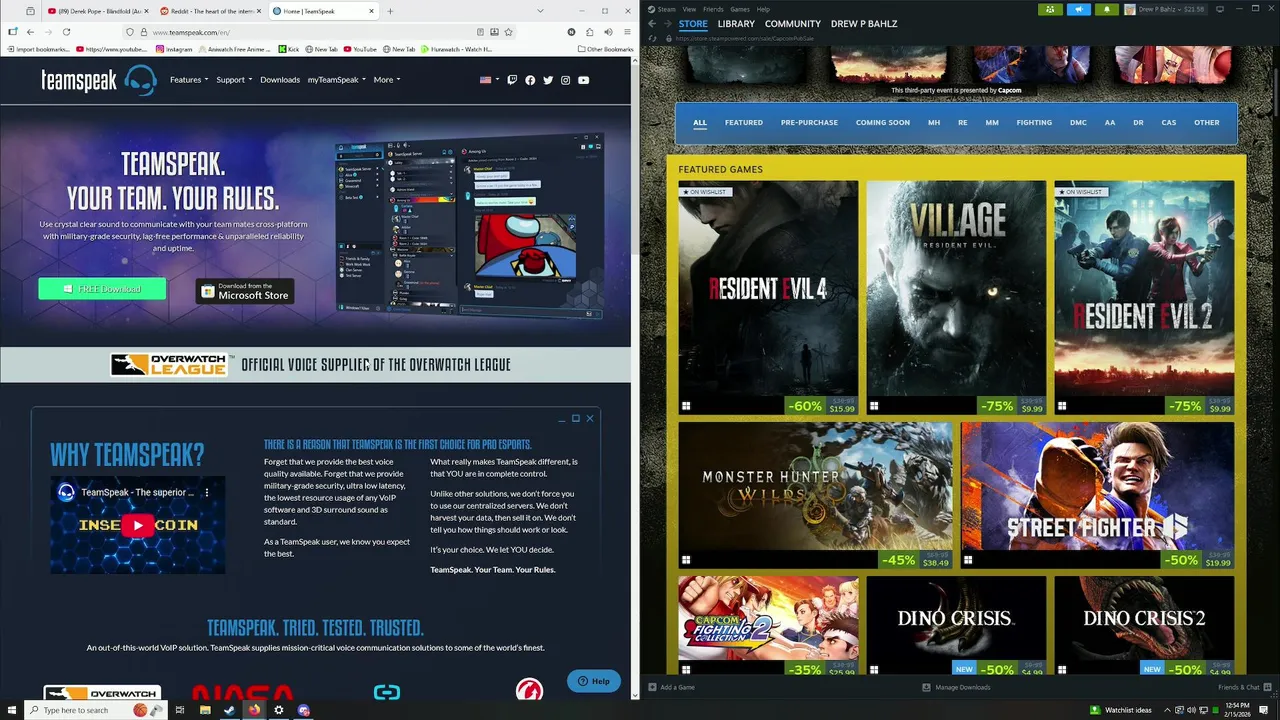Click the Help chat button
This screenshot has width=1280, height=720.
click(x=594, y=681)
